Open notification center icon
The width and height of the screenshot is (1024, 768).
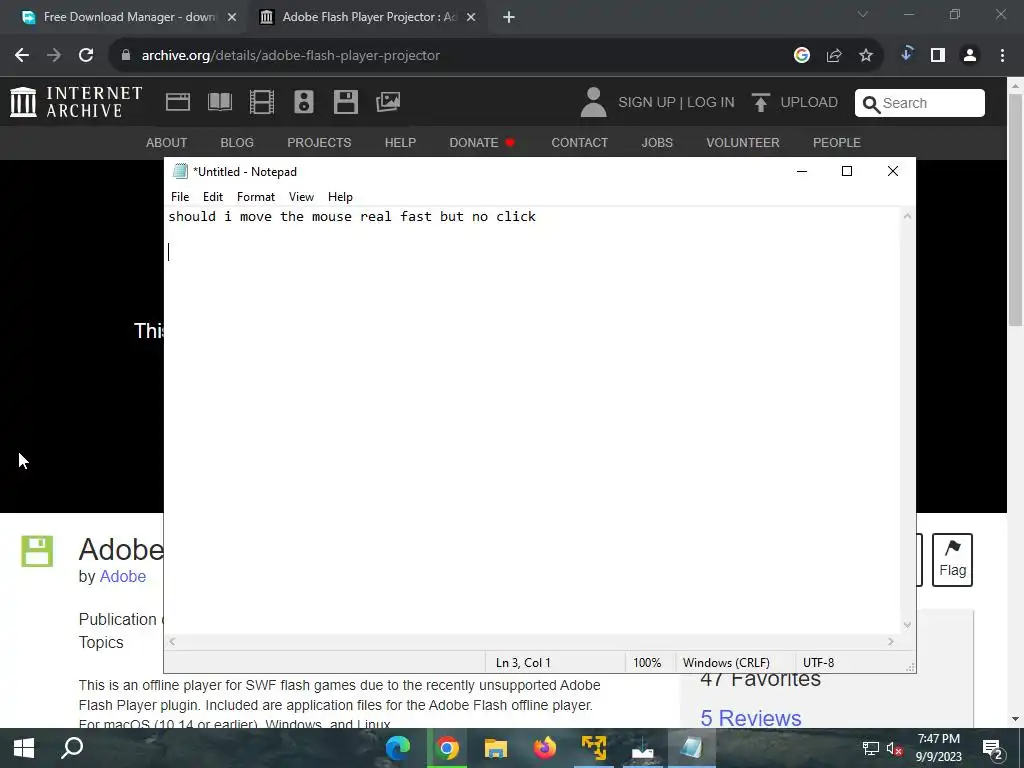(993, 748)
